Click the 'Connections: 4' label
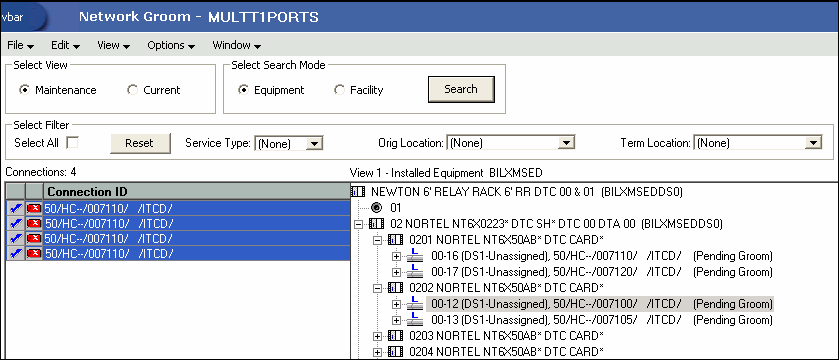The height and width of the screenshot is (360, 839). [x=41, y=173]
